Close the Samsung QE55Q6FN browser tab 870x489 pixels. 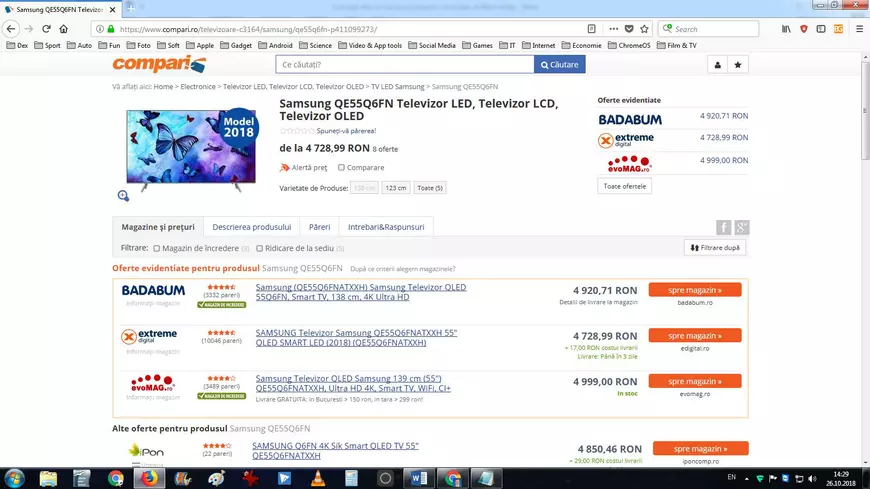click(x=113, y=9)
